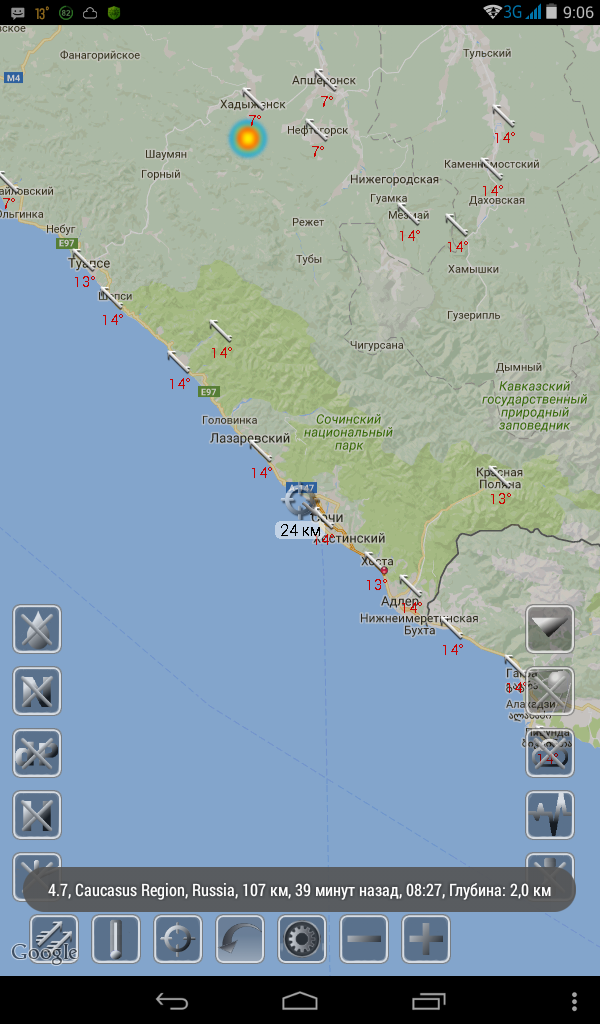
Task: Open the Android overflow menu dots
Action: pos(574,1000)
